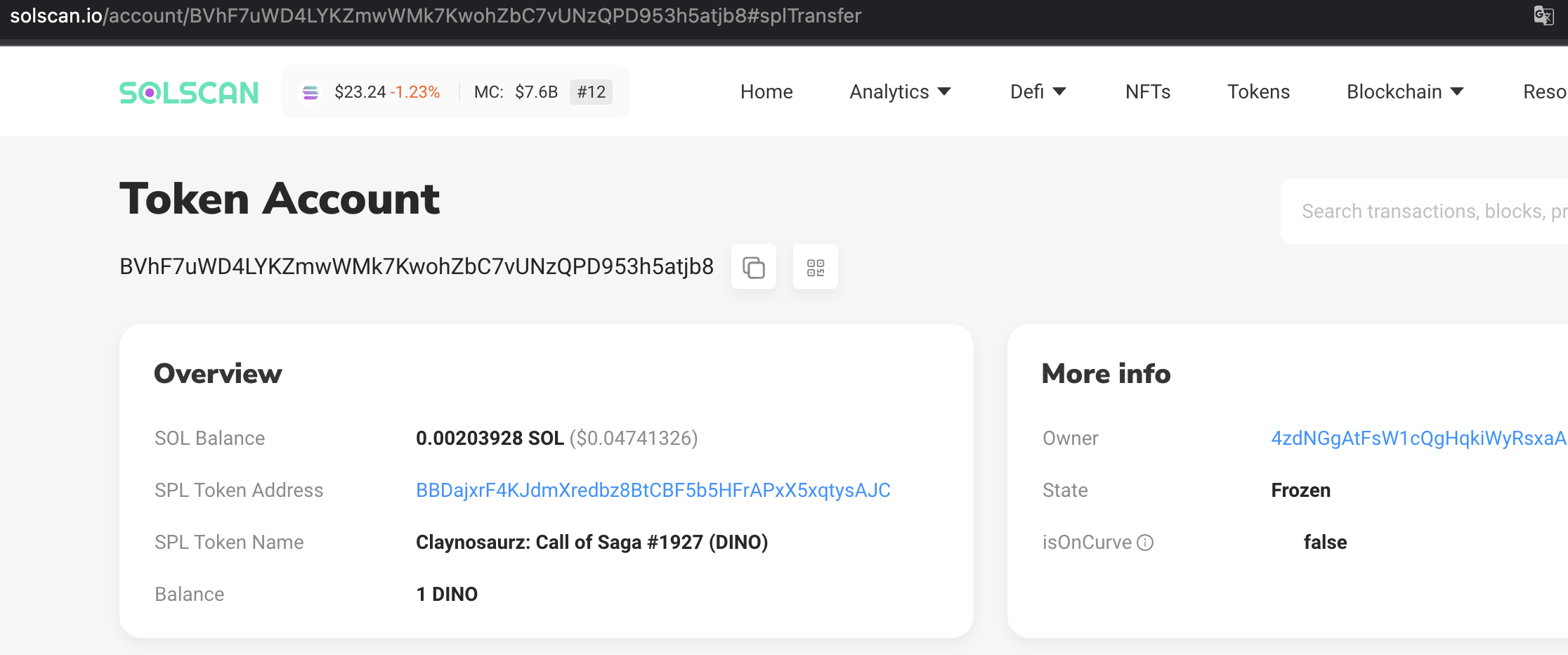This screenshot has height=655, width=1568.
Task: Expand the Analytics dropdown
Action: coord(900,91)
